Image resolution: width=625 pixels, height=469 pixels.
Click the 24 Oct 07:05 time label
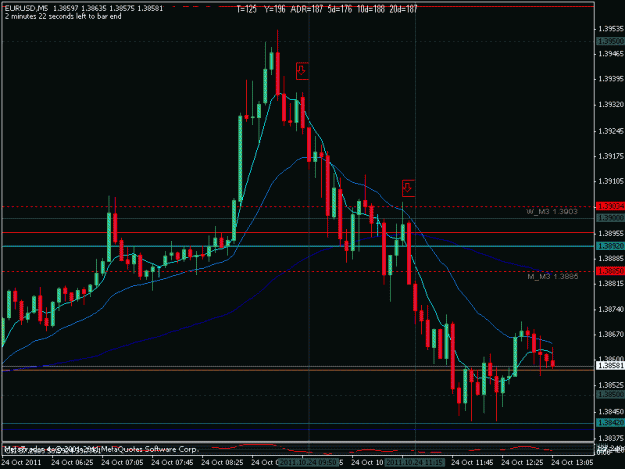pos(122,463)
